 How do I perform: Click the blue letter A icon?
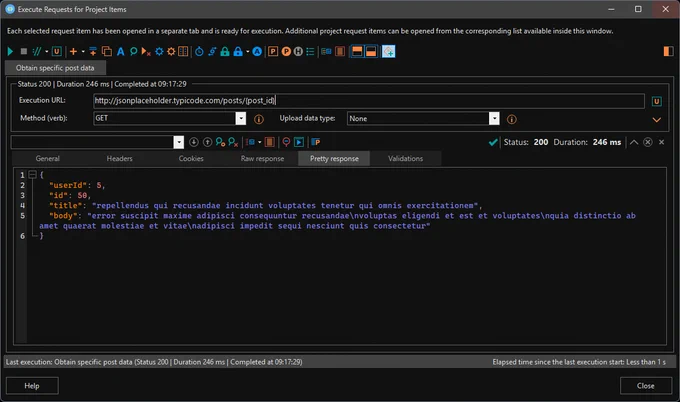[121, 52]
